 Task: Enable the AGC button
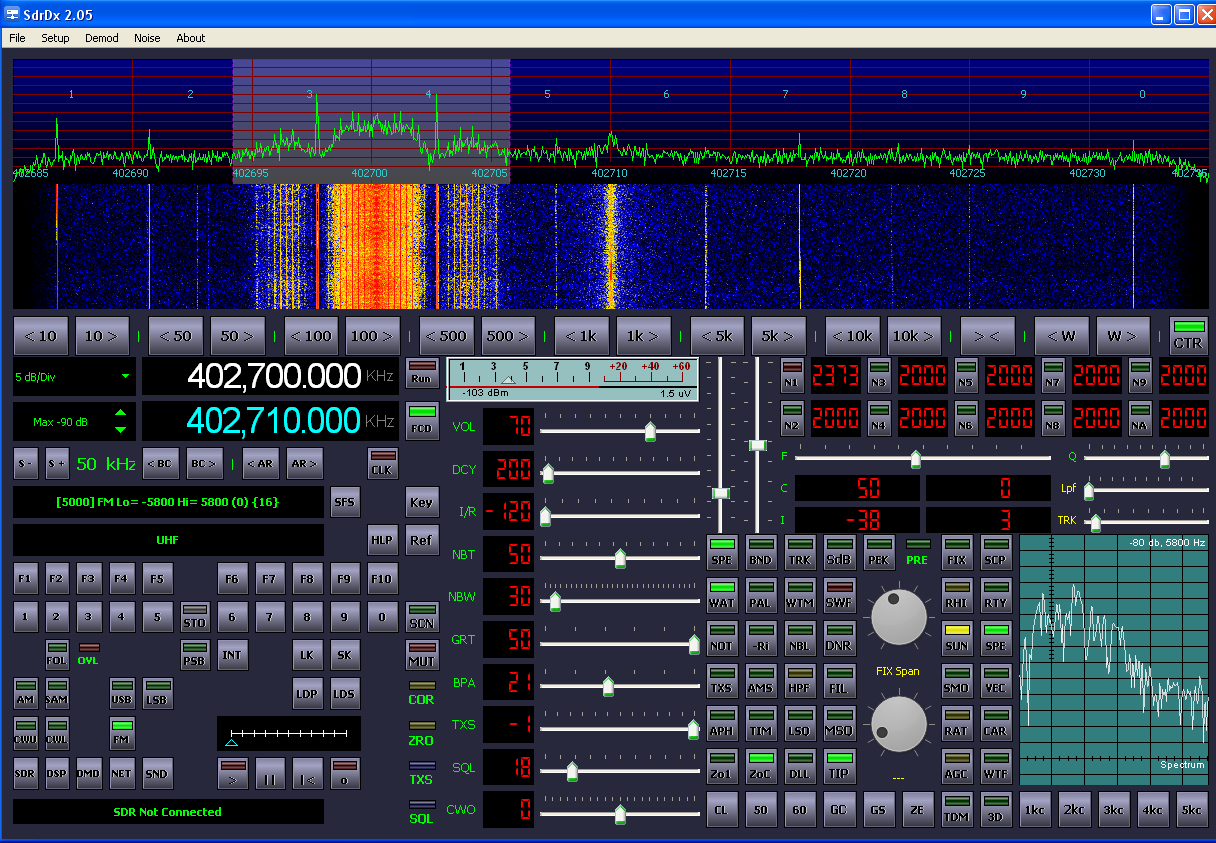(x=957, y=767)
